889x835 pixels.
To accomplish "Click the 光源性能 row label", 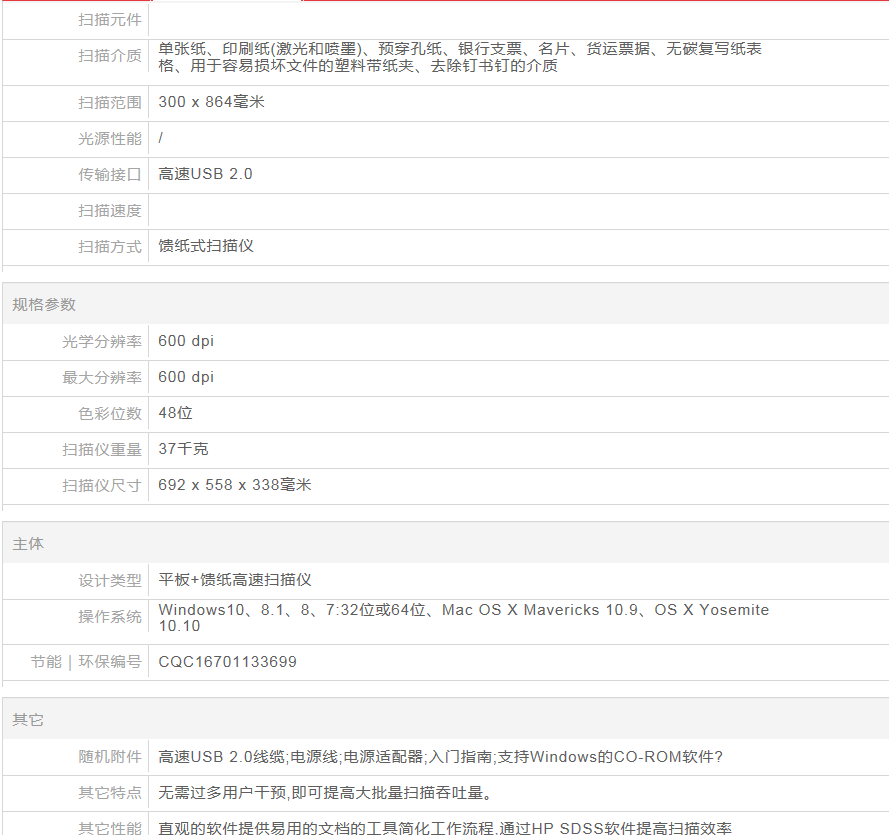I will click(110, 139).
